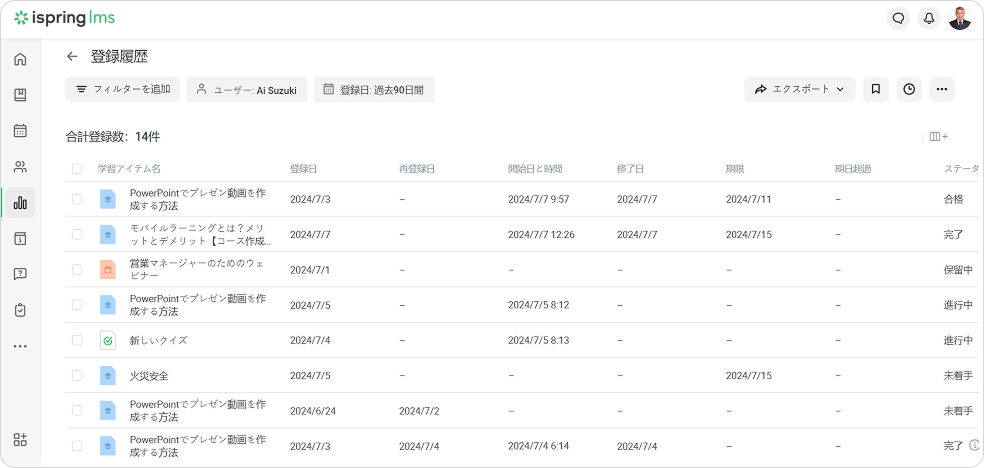Click the notification bell icon
Screen dimensions: 984x468
(x=929, y=18)
